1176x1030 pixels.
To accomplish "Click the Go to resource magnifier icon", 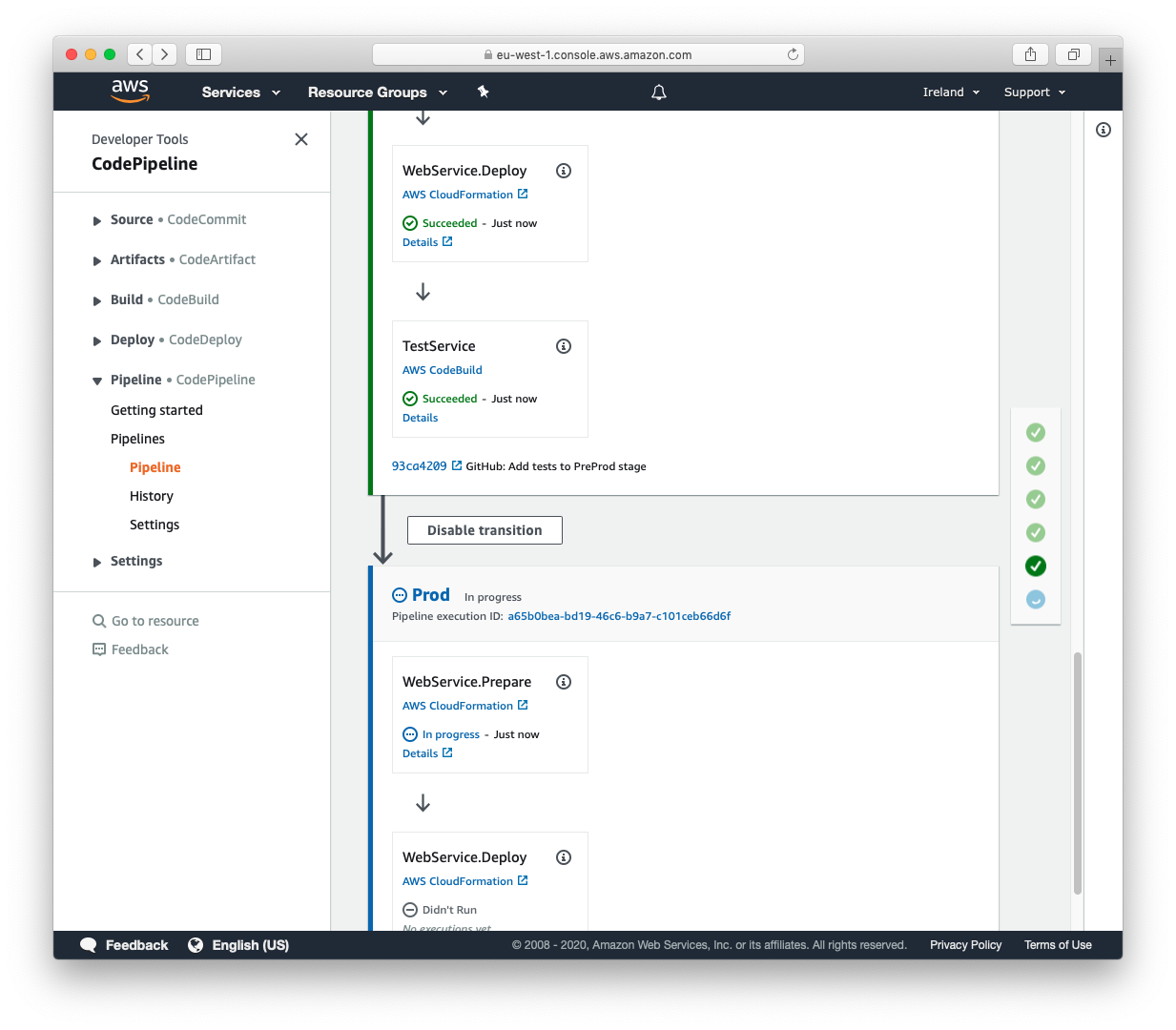I will (98, 621).
